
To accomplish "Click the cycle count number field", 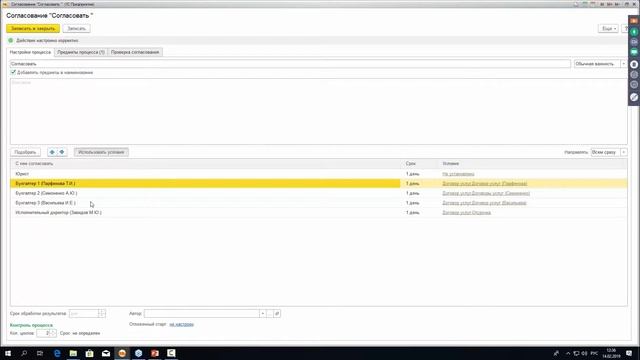I will pos(43,333).
